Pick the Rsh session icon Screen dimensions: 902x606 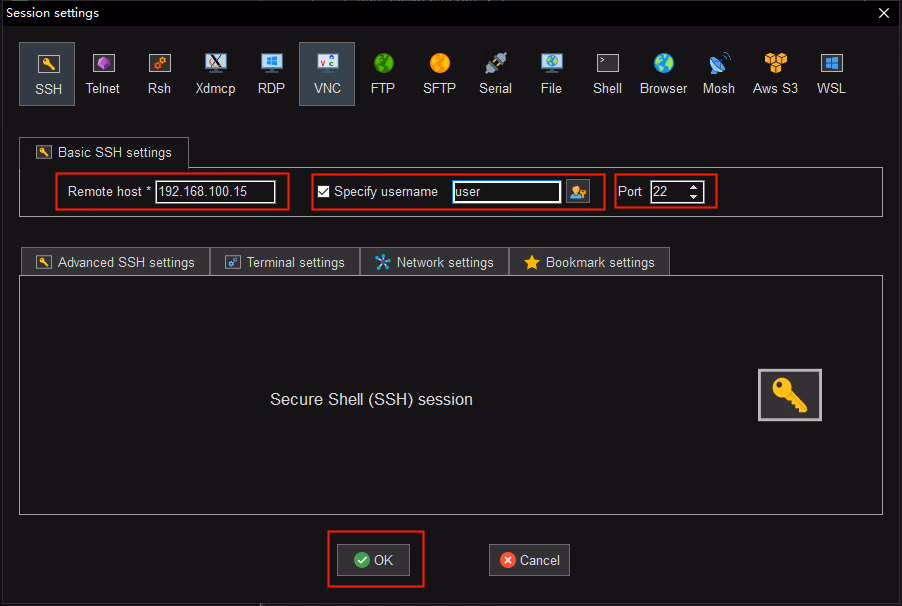(x=159, y=74)
